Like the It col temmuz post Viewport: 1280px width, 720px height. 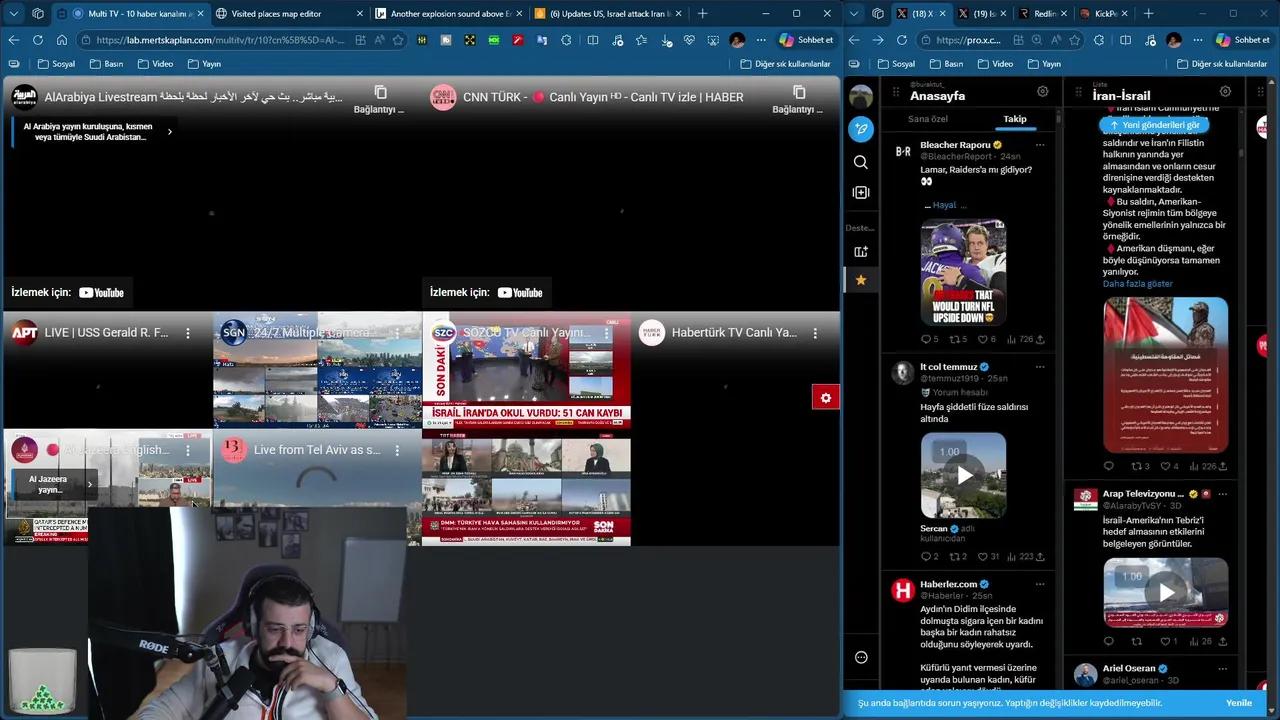point(988,556)
